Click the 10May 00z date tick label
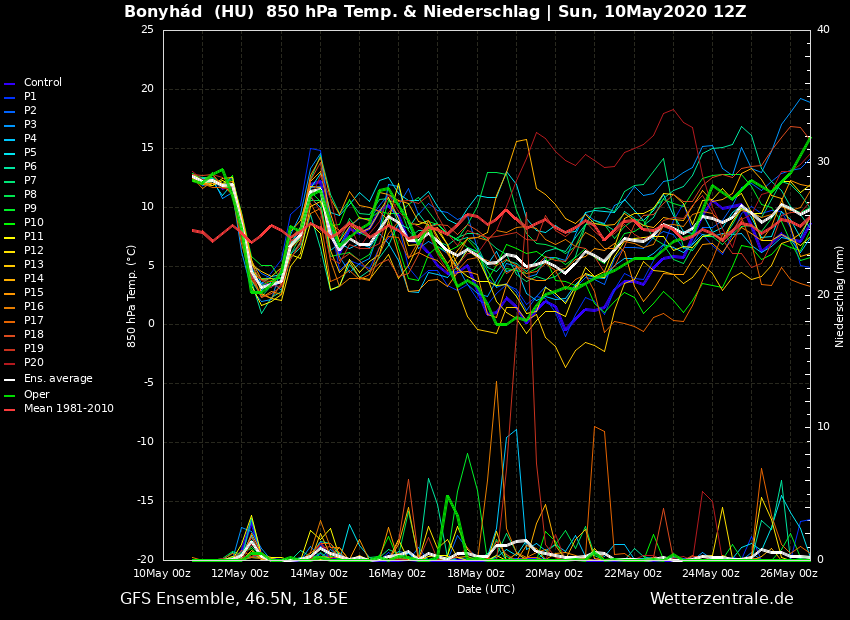Screen dimensions: 850x620 click(162, 574)
